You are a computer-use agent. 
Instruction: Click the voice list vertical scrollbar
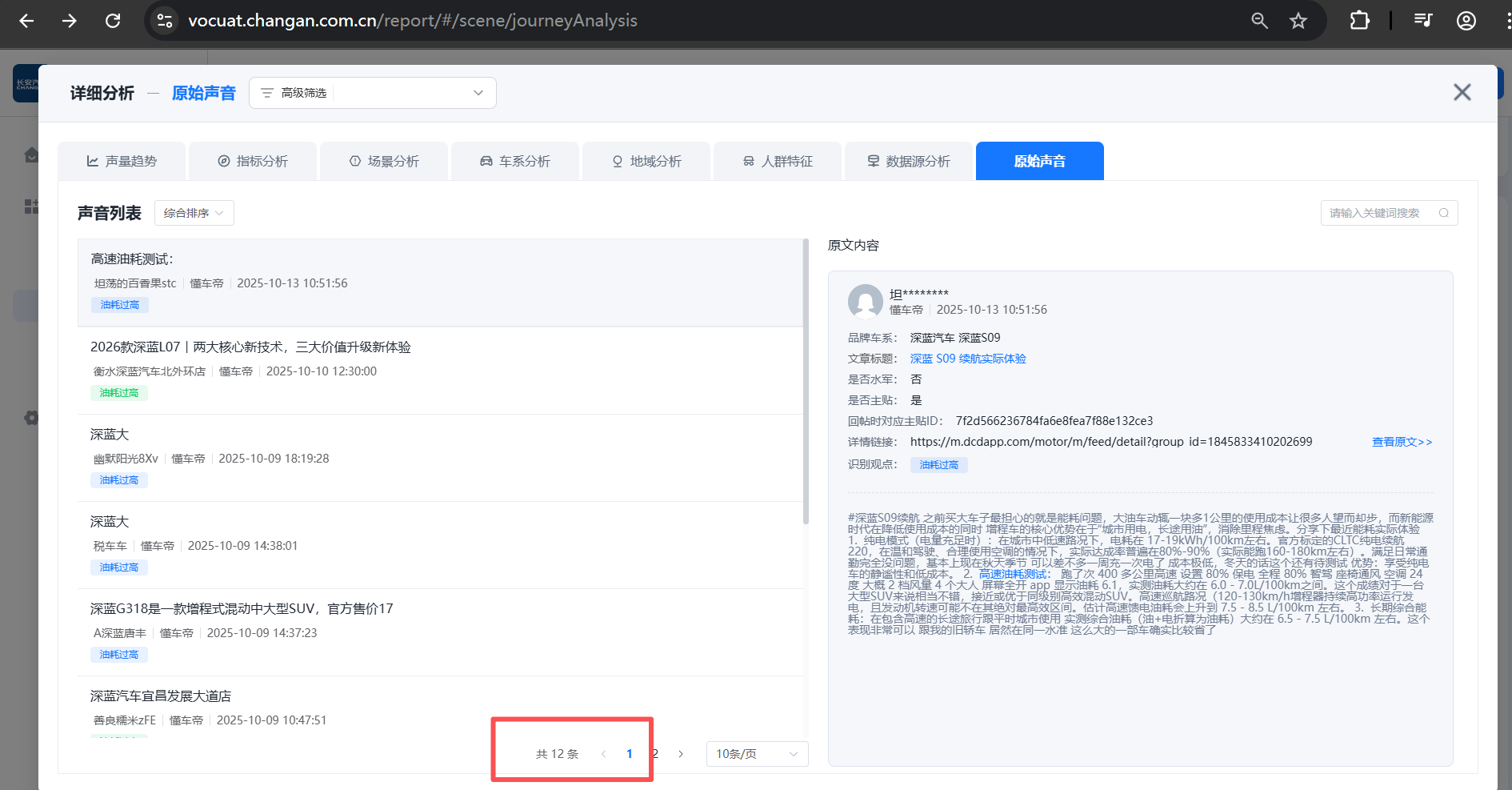pos(806,383)
